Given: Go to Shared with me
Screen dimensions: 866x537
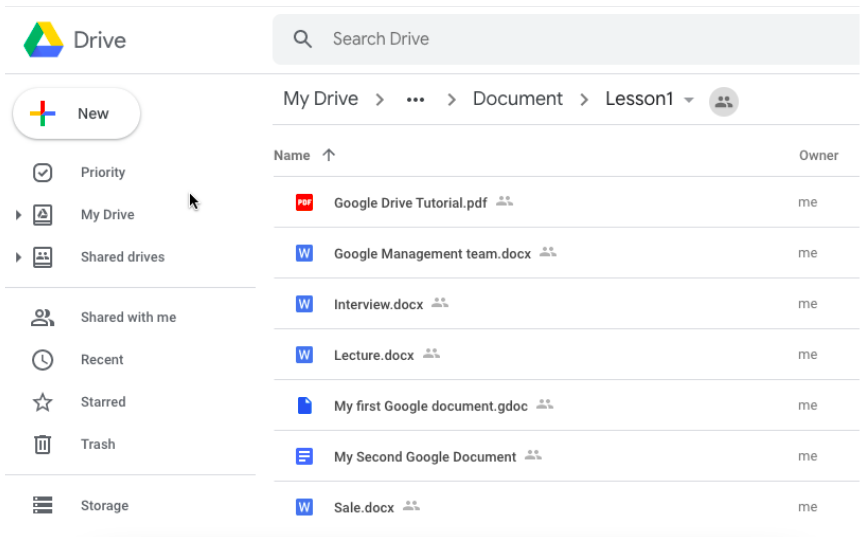Looking at the screenshot, I should click(129, 317).
